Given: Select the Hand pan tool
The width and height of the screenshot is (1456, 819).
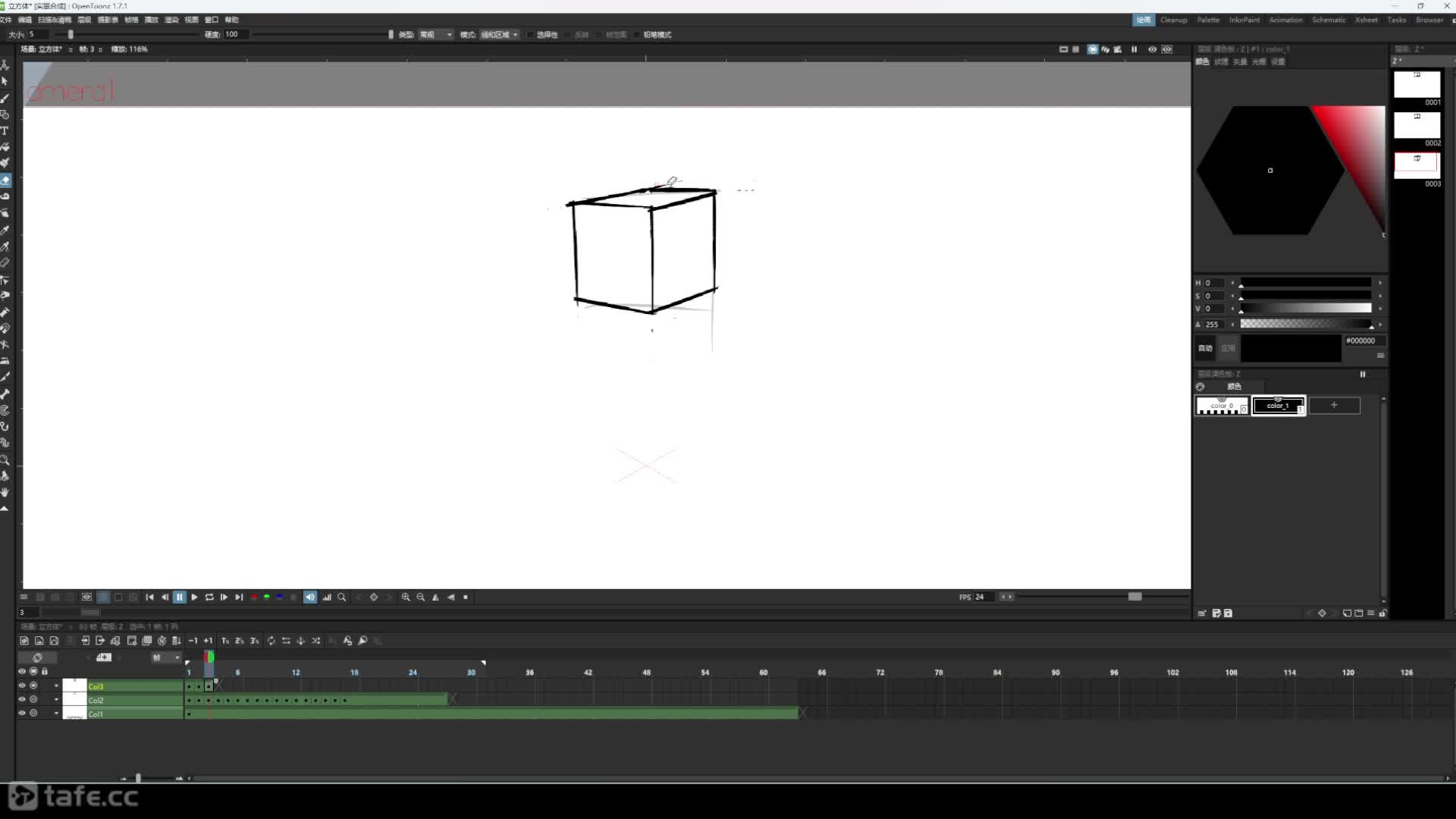Looking at the screenshot, I should coord(5,492).
